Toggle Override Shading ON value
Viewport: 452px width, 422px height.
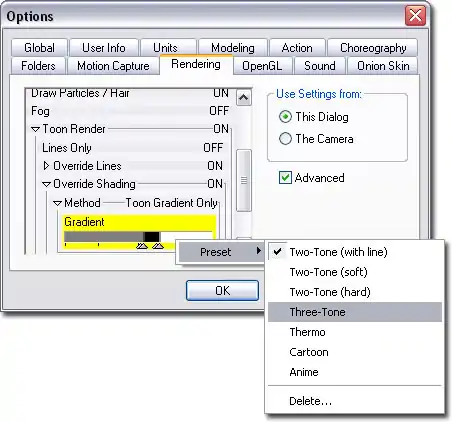click(x=215, y=184)
